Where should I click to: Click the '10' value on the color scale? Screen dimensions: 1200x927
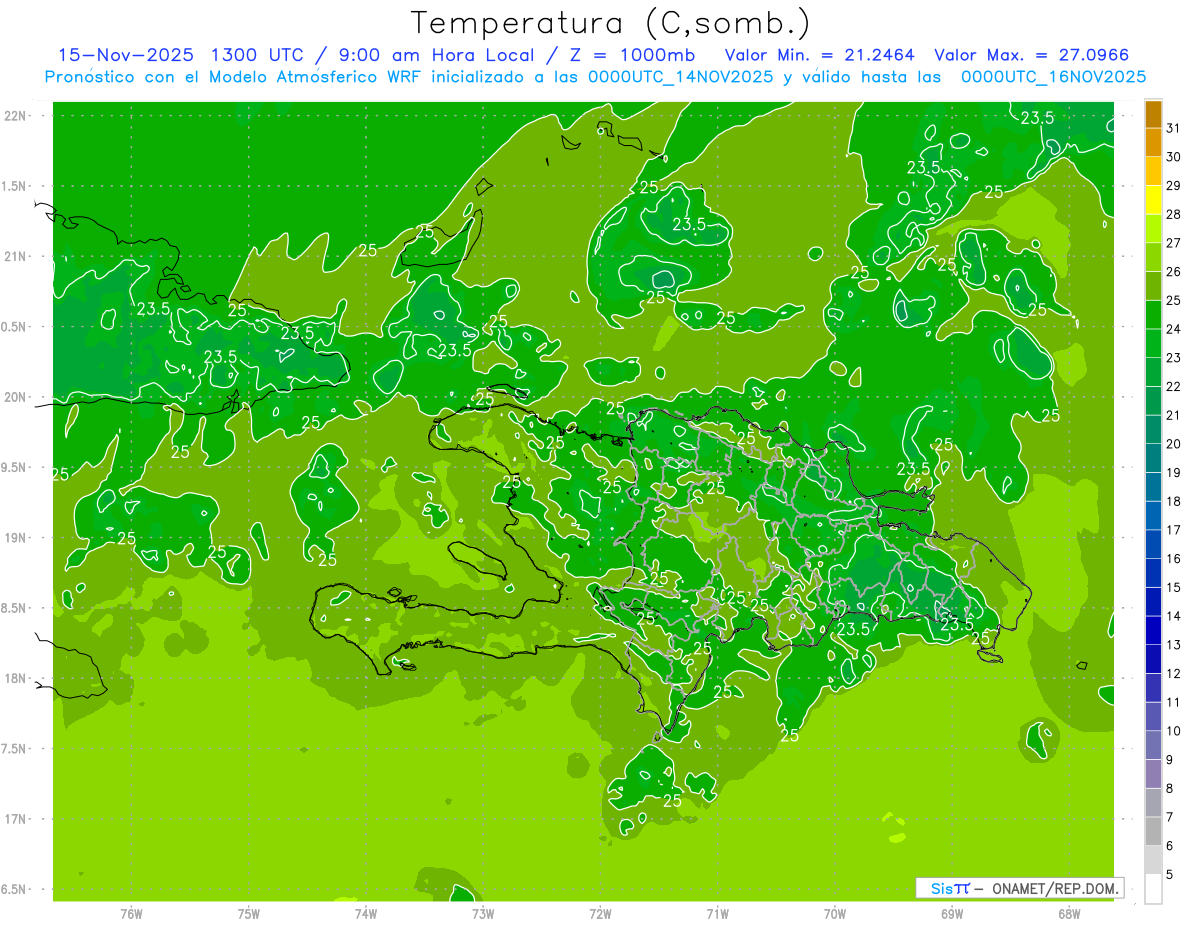click(x=1174, y=731)
